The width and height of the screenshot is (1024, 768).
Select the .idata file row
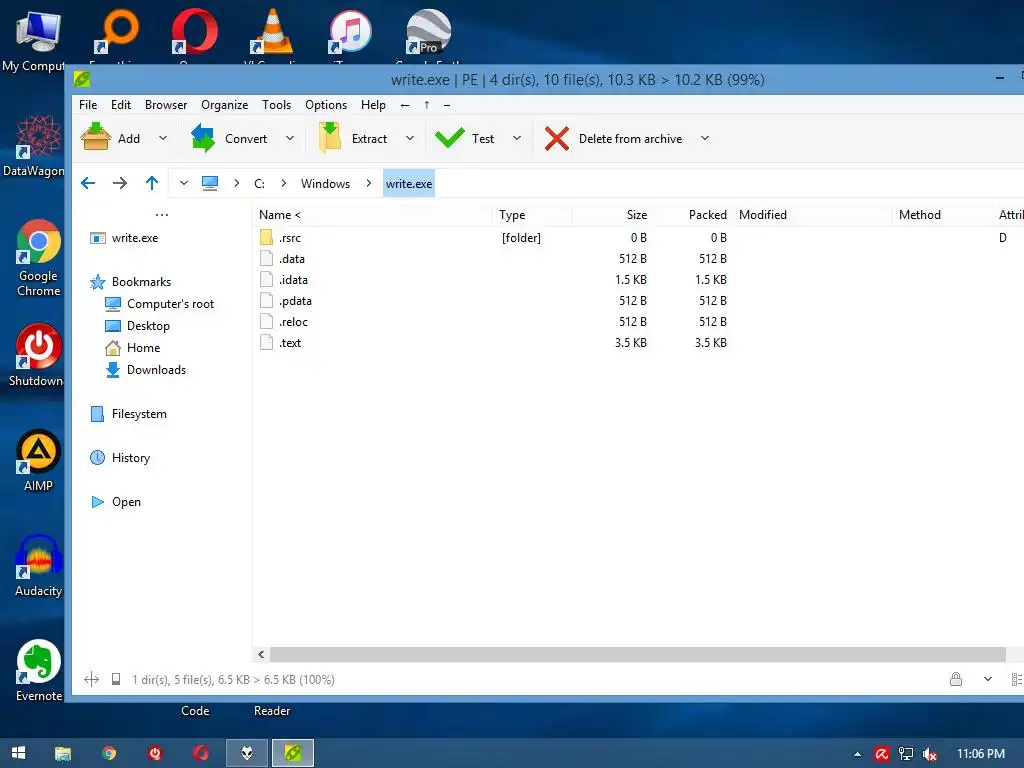(638, 280)
